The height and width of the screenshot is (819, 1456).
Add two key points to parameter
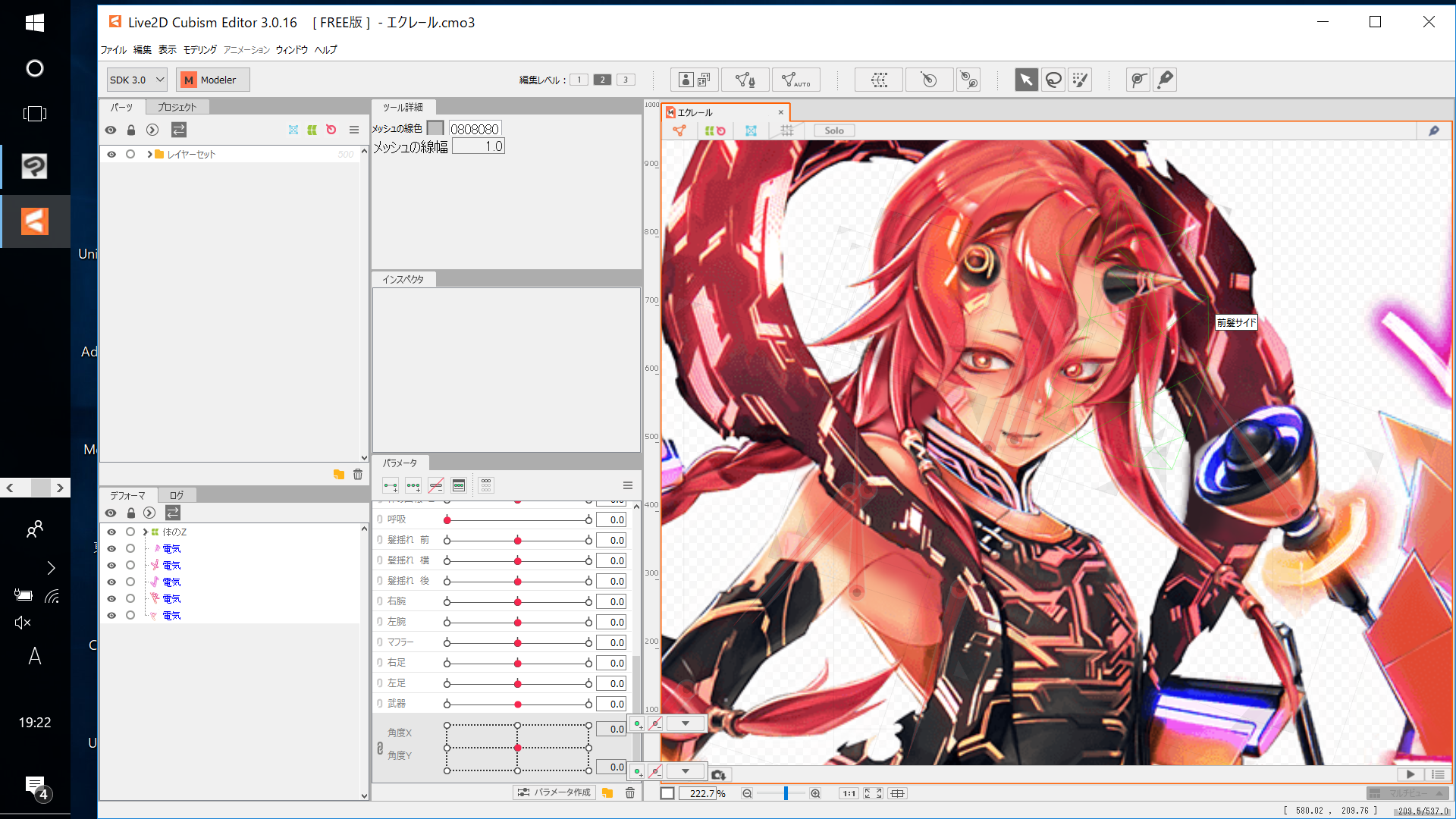pos(391,485)
